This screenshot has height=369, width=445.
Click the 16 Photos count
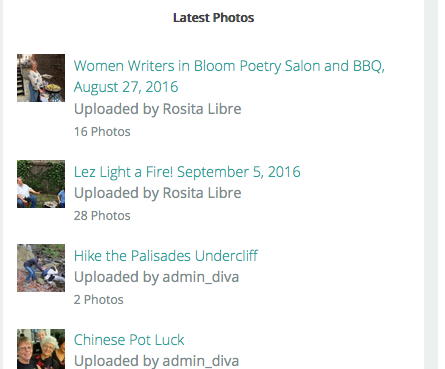click(x=102, y=132)
